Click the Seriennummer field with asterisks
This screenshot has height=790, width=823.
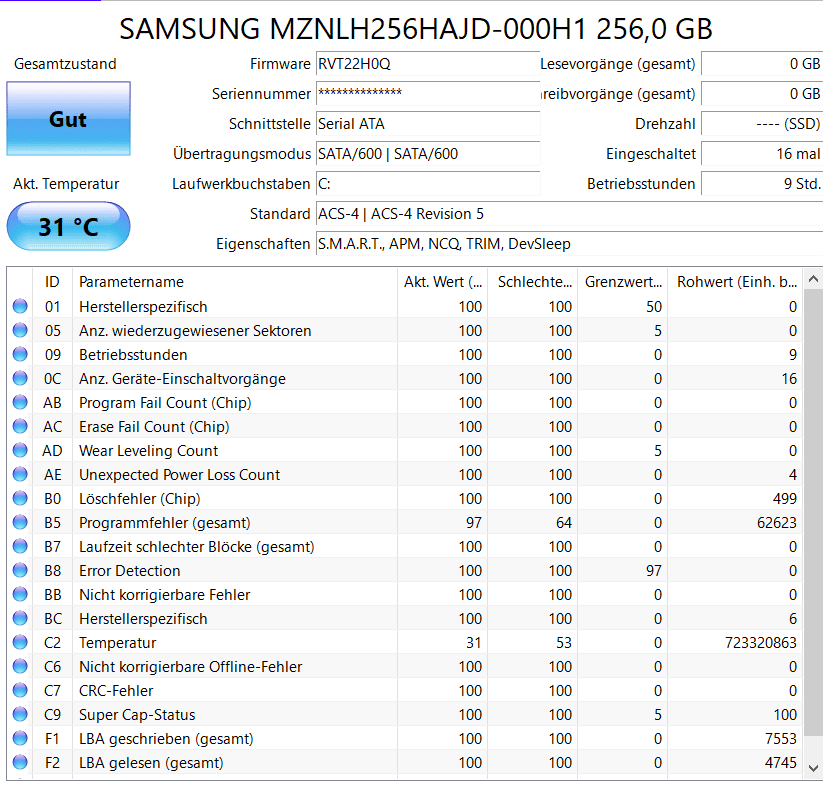click(428, 94)
